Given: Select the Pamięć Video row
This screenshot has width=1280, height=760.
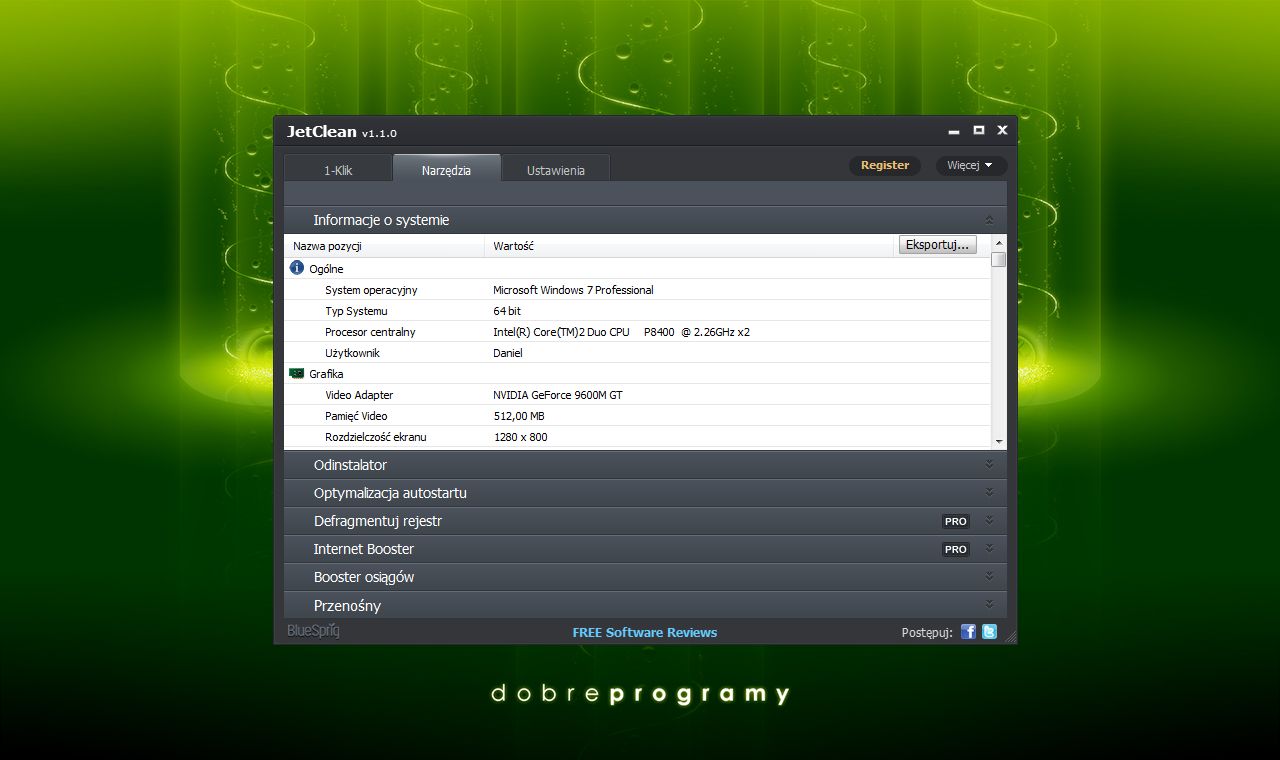Looking at the screenshot, I should pyautogui.click(x=638, y=415).
